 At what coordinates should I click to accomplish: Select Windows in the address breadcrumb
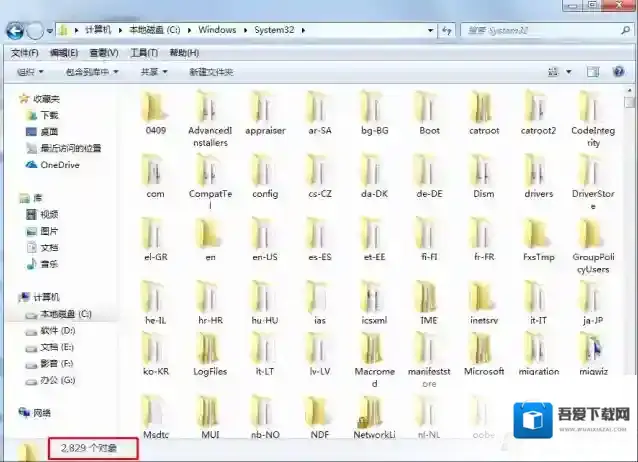point(217,30)
